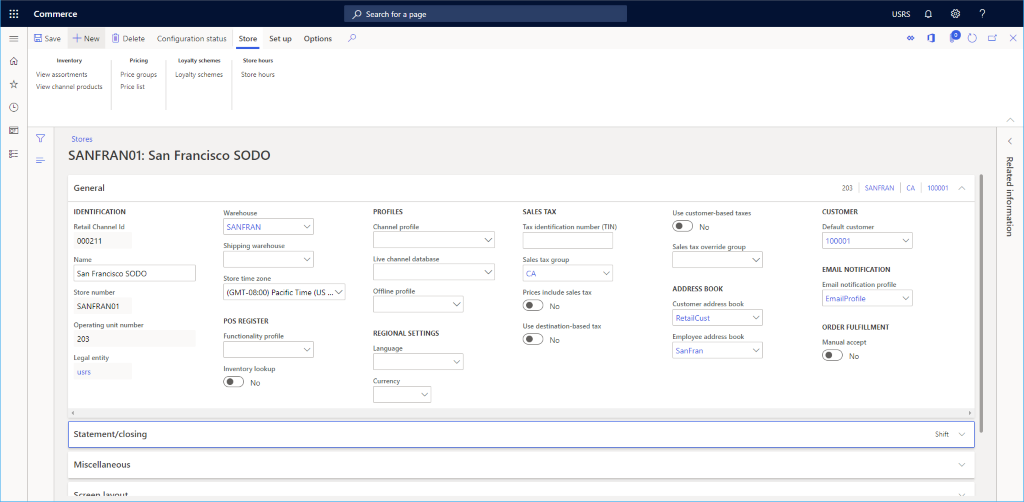This screenshot has height=502, width=1024.
Task: Click the filter funnel icon
Action: (41, 138)
